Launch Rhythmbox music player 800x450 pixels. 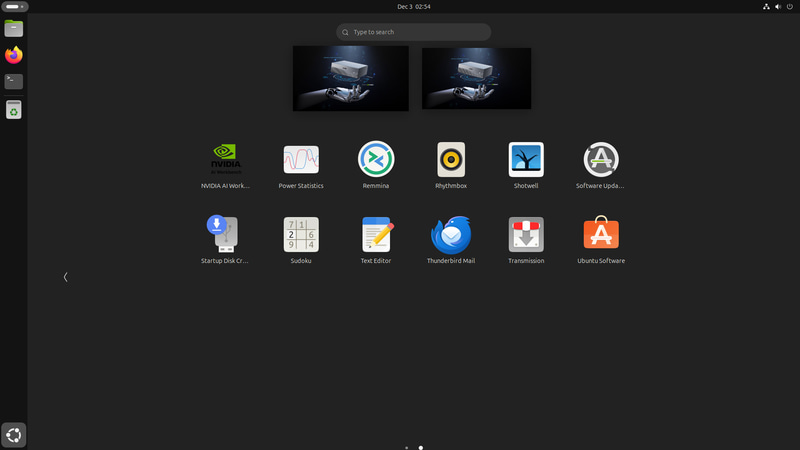pyautogui.click(x=451, y=165)
